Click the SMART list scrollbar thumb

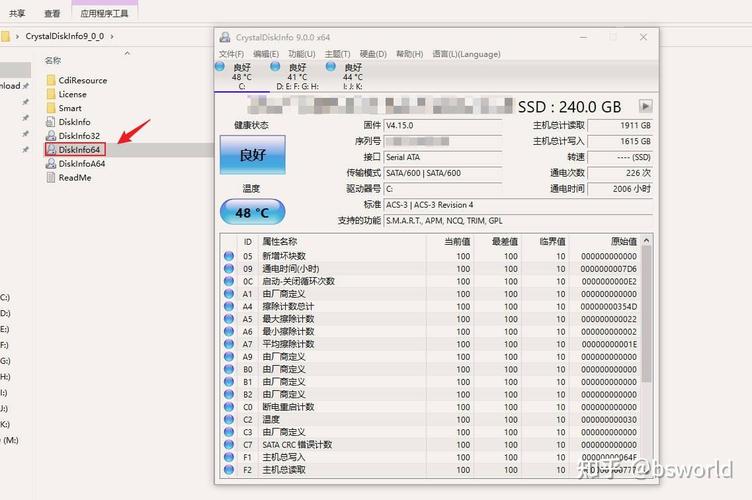[x=646, y=314]
